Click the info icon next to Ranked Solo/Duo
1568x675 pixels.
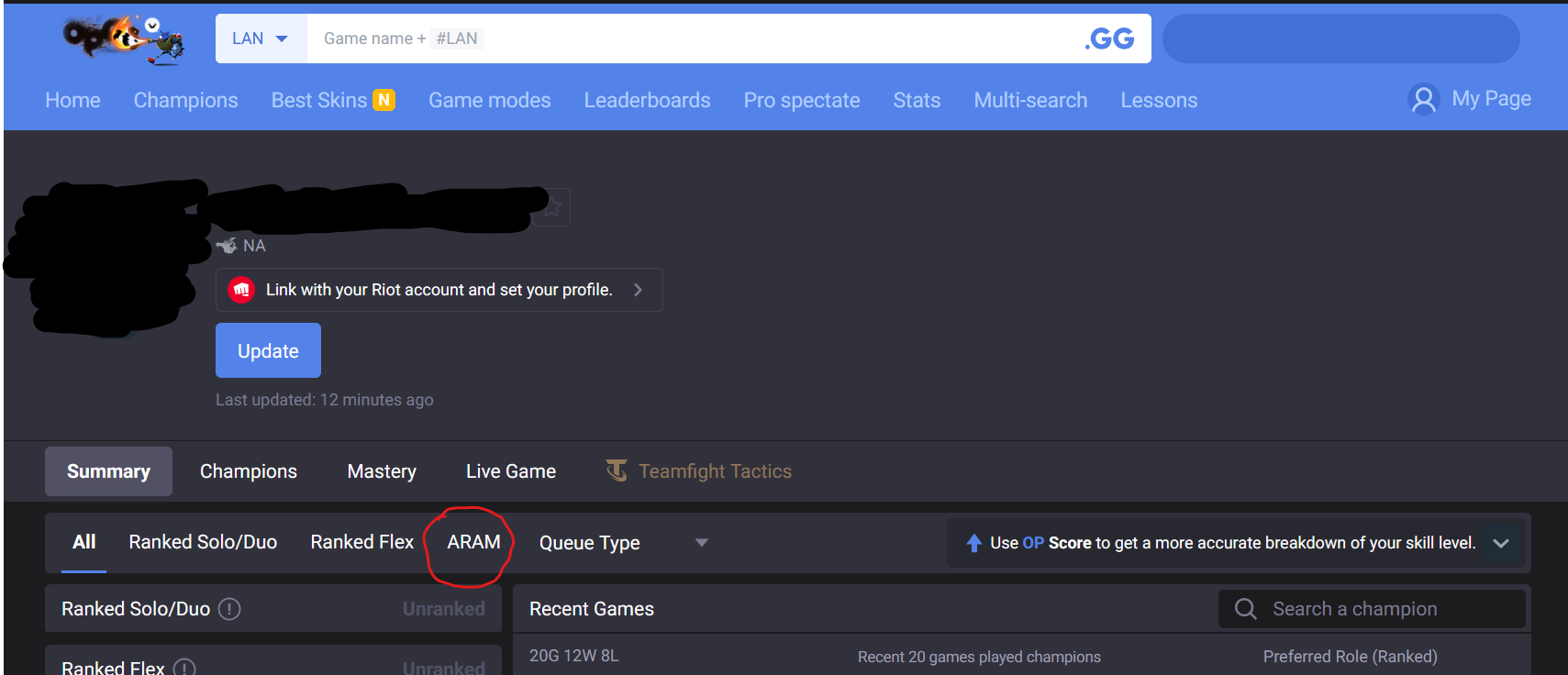[229, 609]
